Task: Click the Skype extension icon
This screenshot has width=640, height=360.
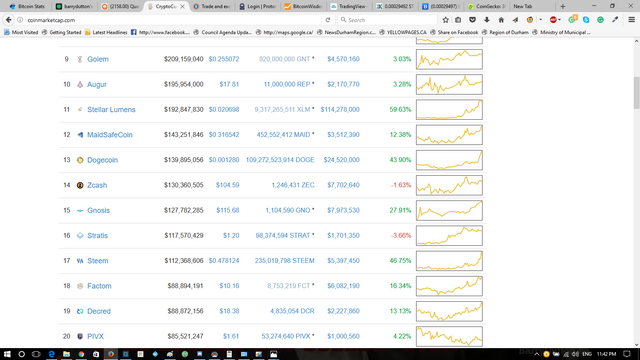Action: [586, 20]
